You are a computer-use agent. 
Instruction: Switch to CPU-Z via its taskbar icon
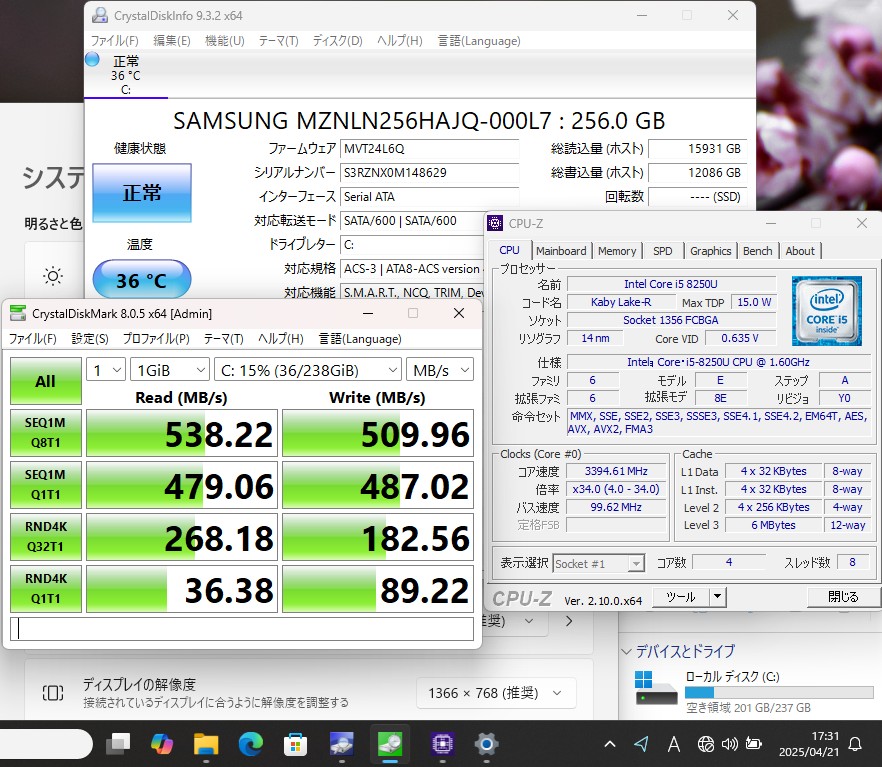443,744
